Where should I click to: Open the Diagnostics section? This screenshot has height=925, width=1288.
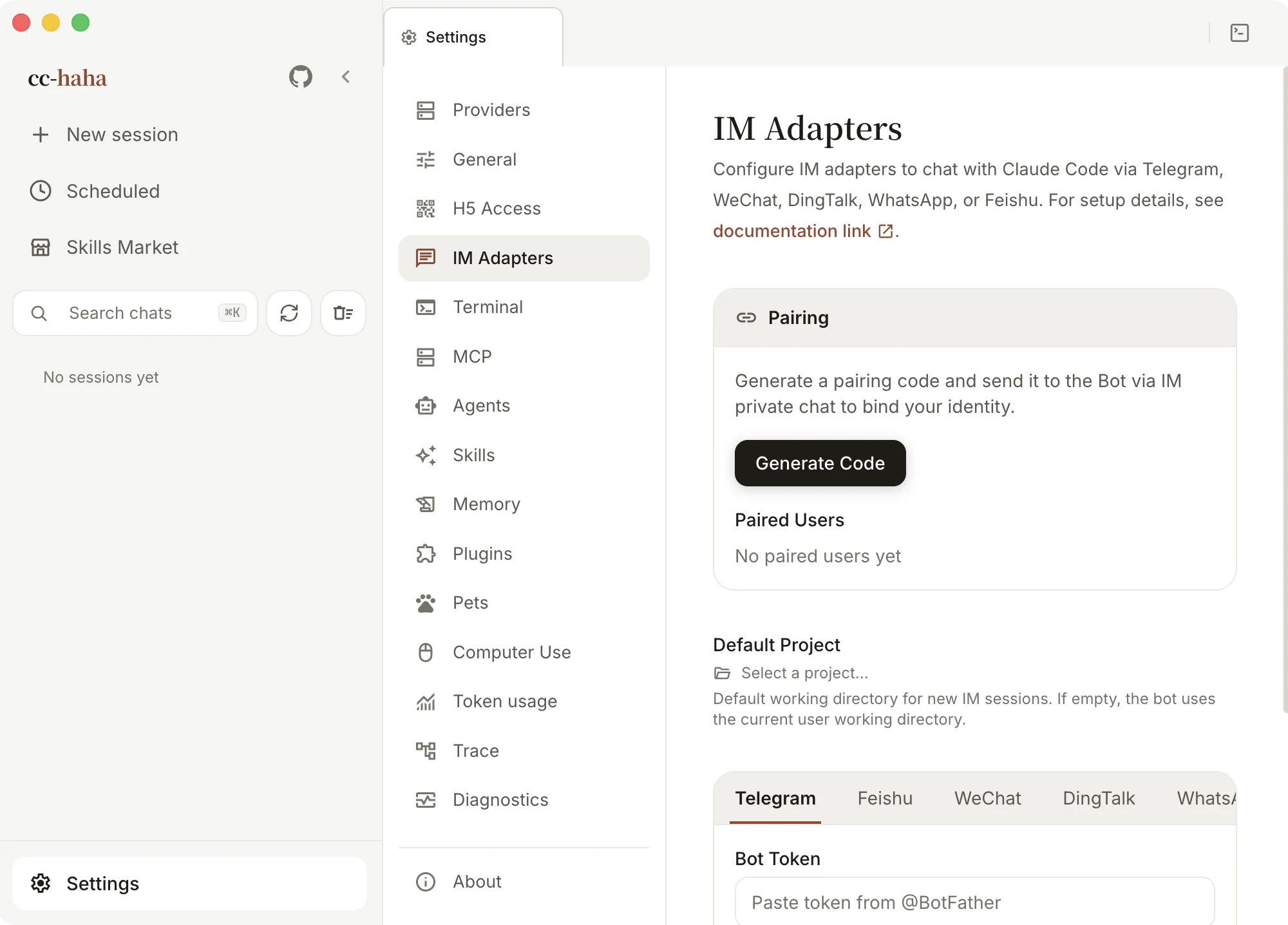pos(524,800)
